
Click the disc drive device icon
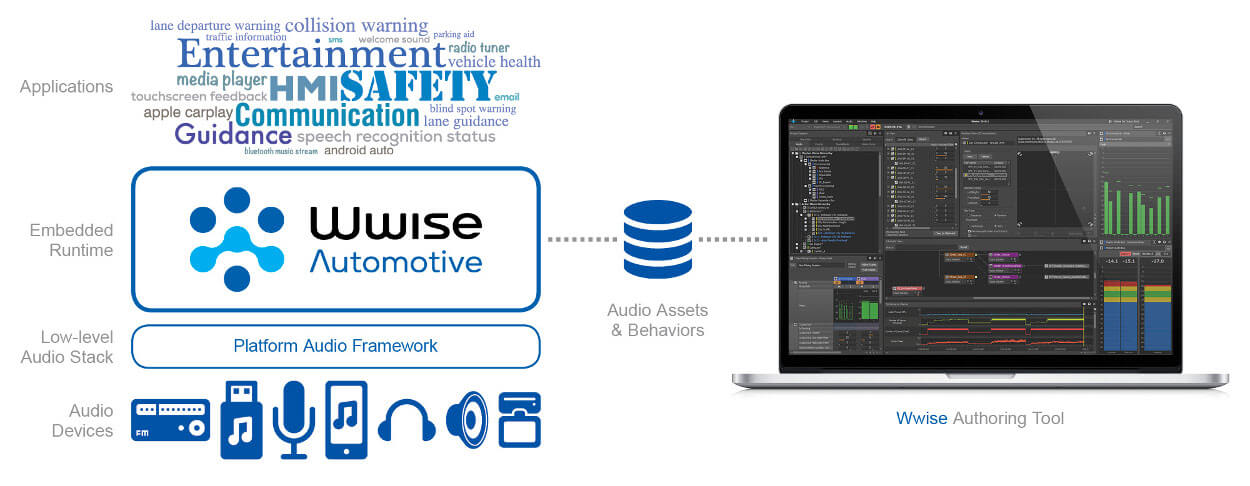tap(520, 419)
